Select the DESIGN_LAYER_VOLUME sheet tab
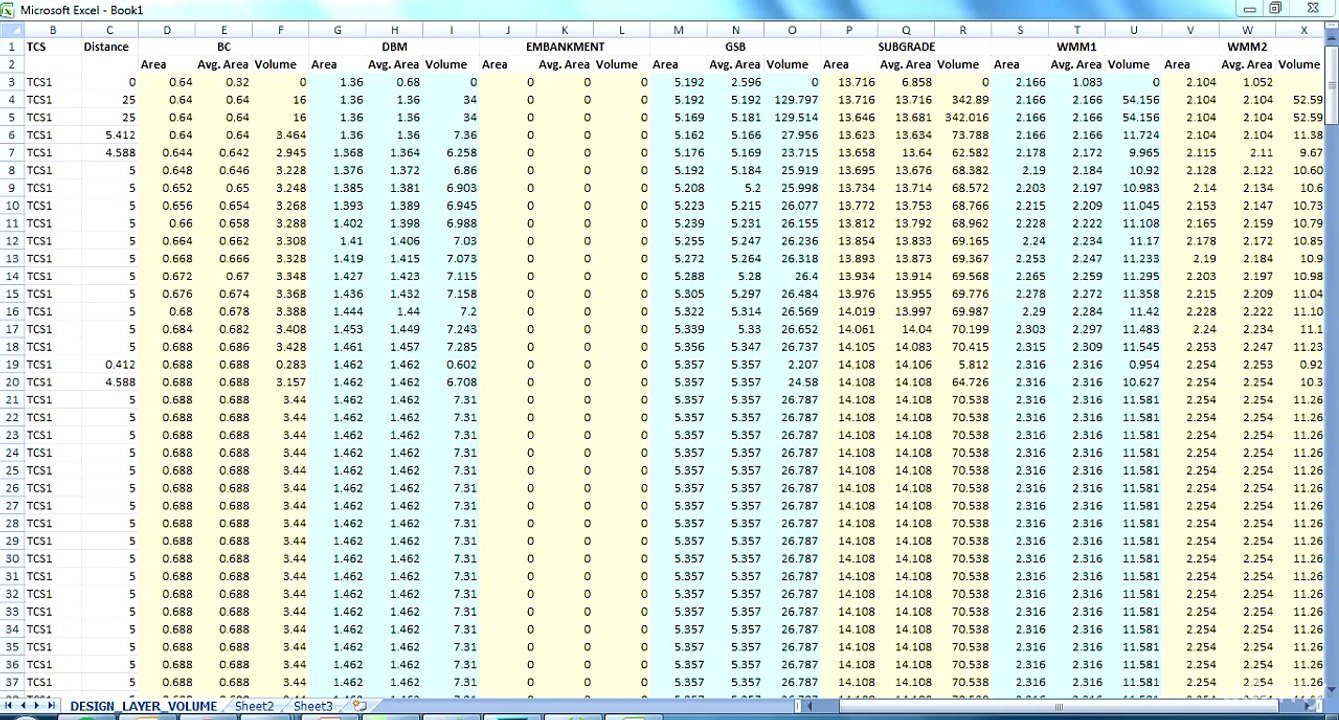 [x=143, y=706]
